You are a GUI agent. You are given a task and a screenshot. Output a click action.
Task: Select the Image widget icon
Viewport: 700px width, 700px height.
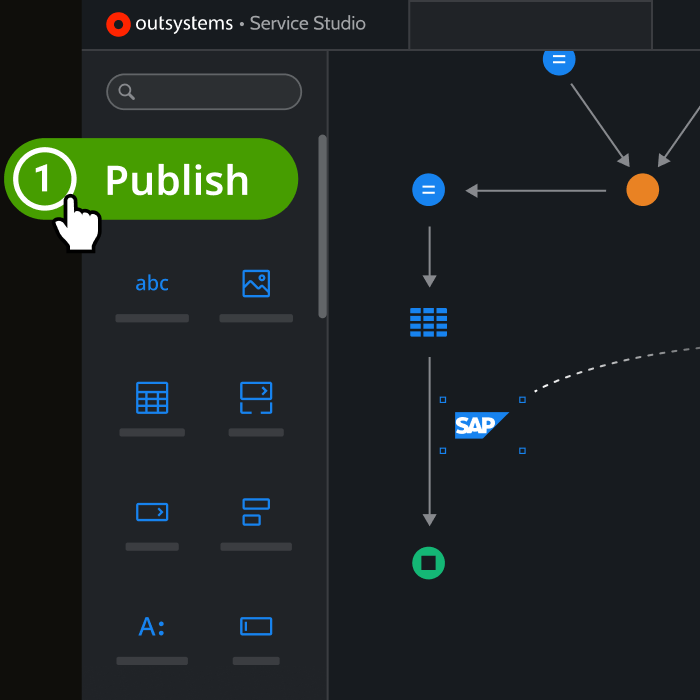[256, 283]
